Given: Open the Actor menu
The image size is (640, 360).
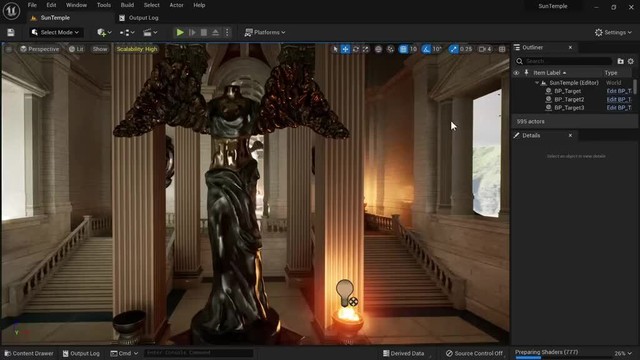Looking at the screenshot, I should pos(176,5).
